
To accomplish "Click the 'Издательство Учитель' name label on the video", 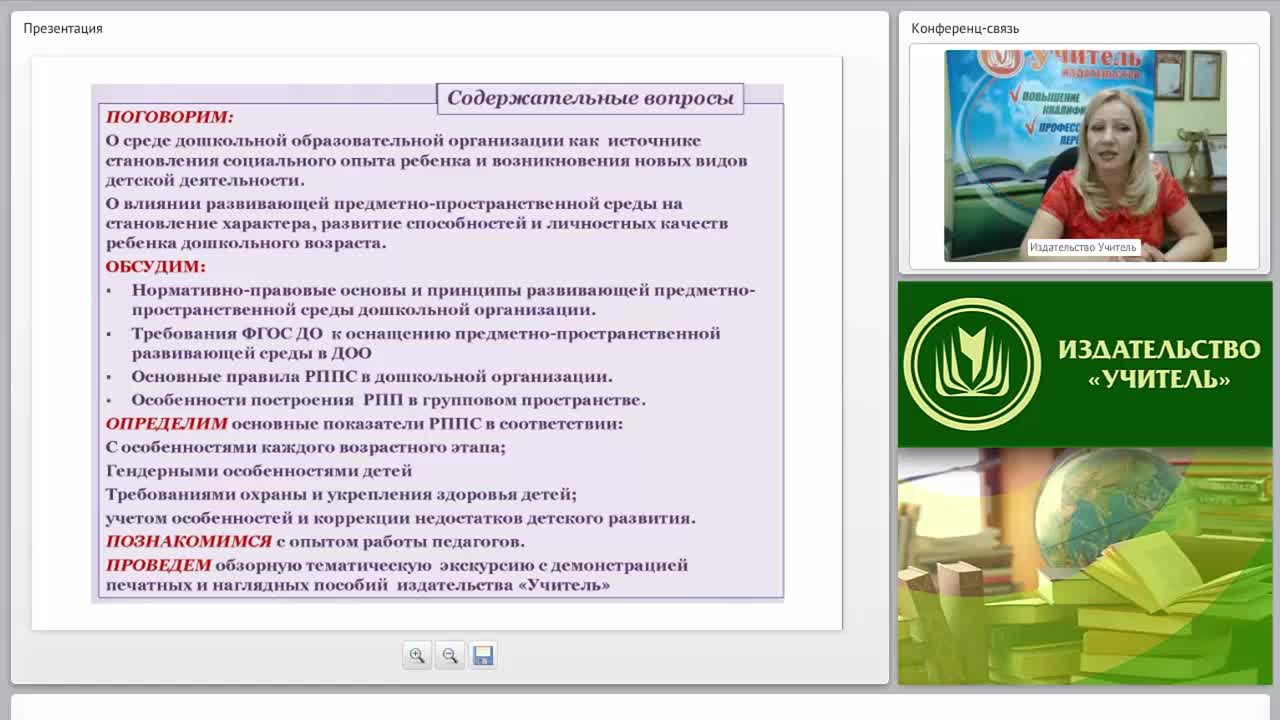I will (1083, 247).
